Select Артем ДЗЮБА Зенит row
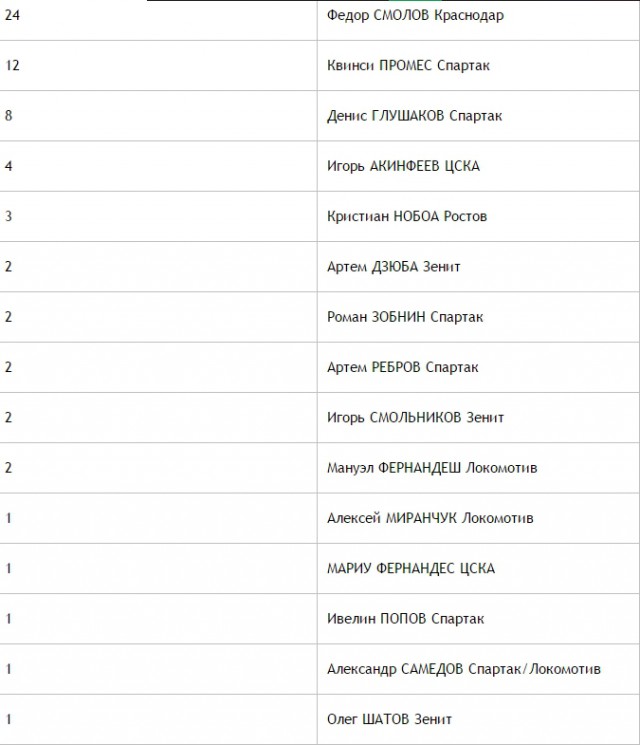Viewport: 640px width, 745px height. tap(320, 267)
